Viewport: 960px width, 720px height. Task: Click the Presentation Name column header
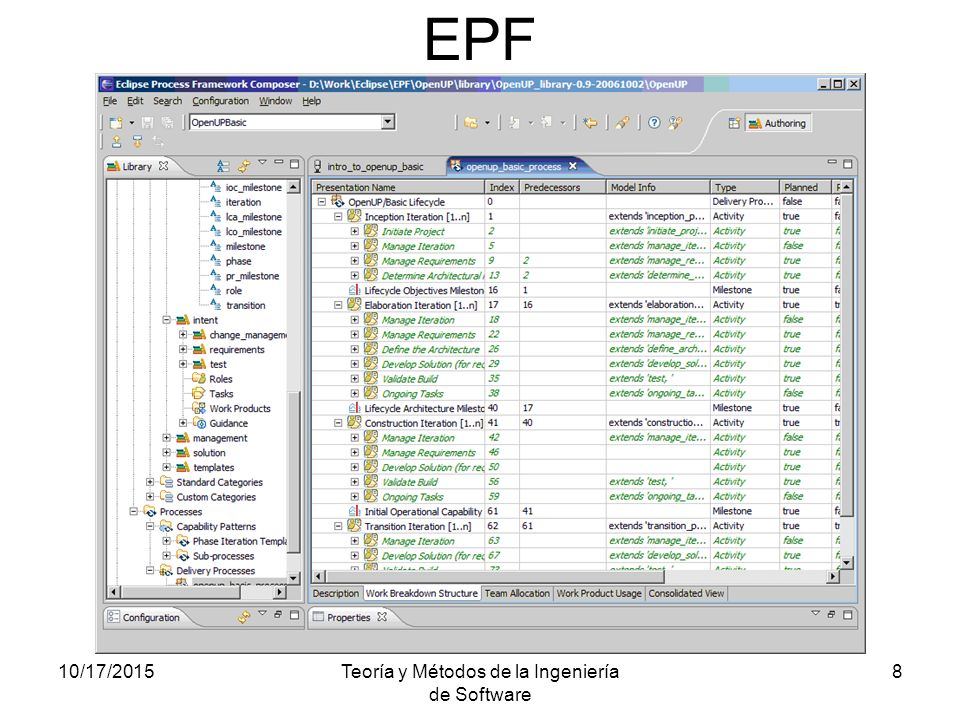(398, 187)
